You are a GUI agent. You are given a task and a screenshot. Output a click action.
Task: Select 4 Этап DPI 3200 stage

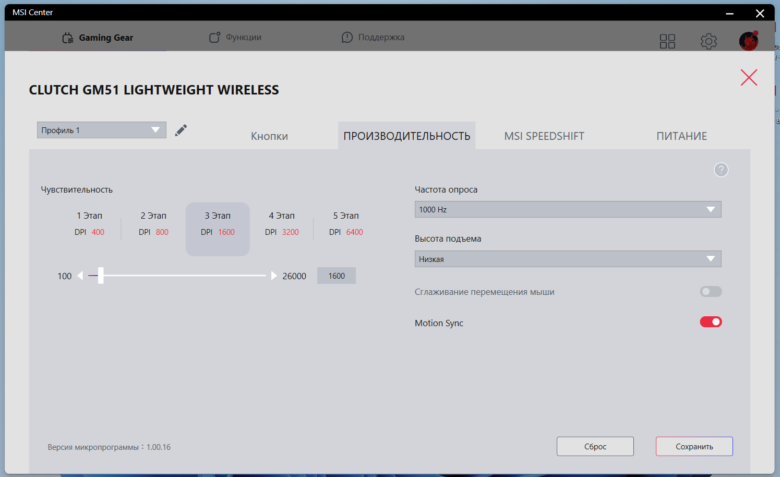pos(282,223)
